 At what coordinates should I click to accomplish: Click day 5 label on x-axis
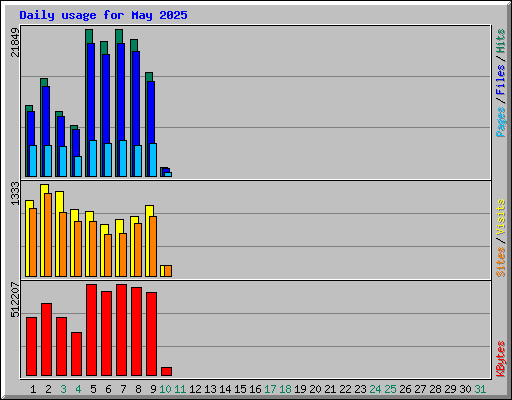point(93,389)
